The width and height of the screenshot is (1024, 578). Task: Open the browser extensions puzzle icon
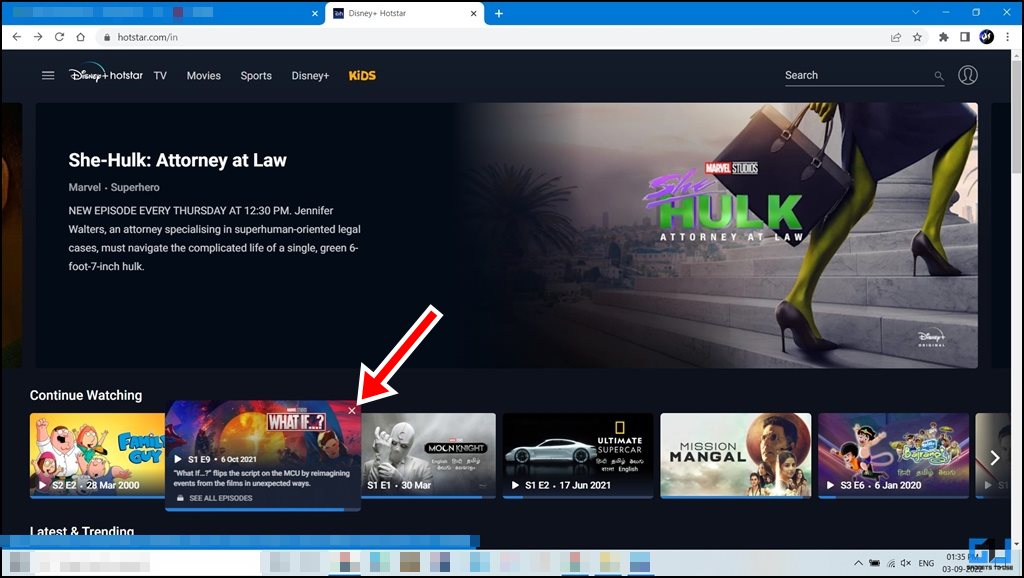(944, 37)
